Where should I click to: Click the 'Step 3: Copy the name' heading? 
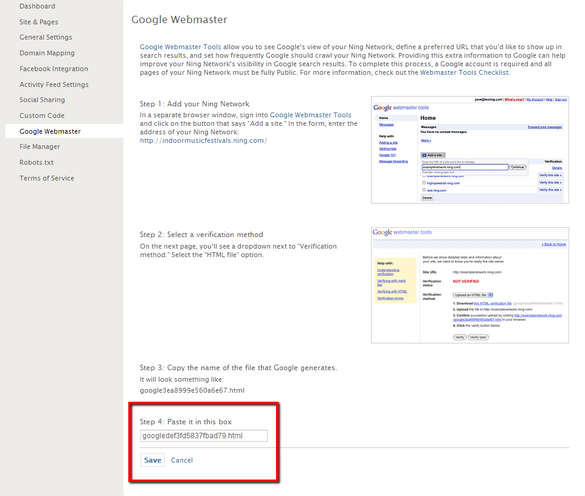click(x=238, y=368)
